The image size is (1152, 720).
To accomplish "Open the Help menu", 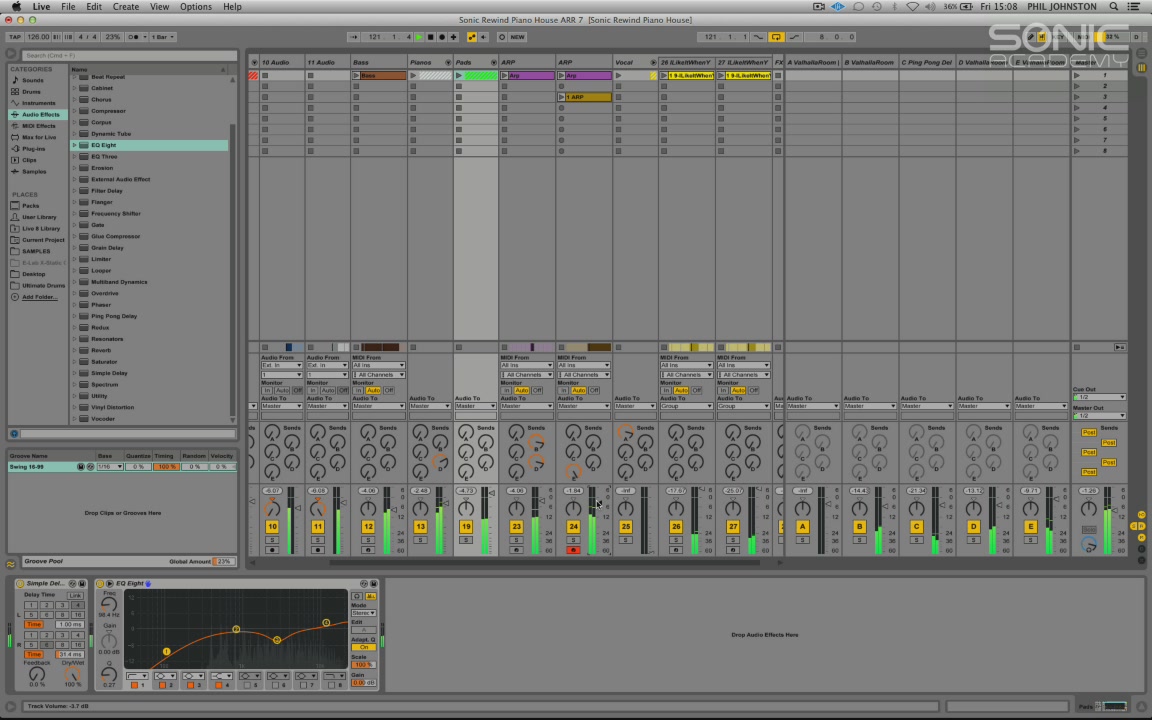I will [x=232, y=7].
